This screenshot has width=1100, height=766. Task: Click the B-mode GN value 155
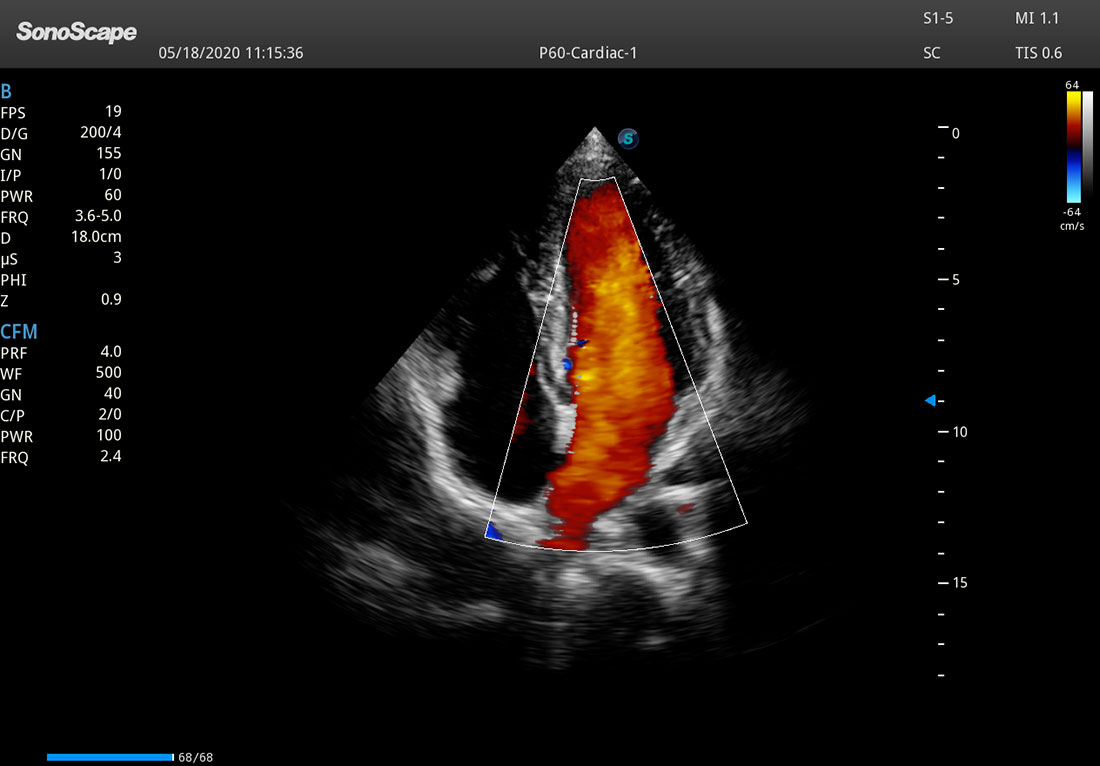click(109, 153)
